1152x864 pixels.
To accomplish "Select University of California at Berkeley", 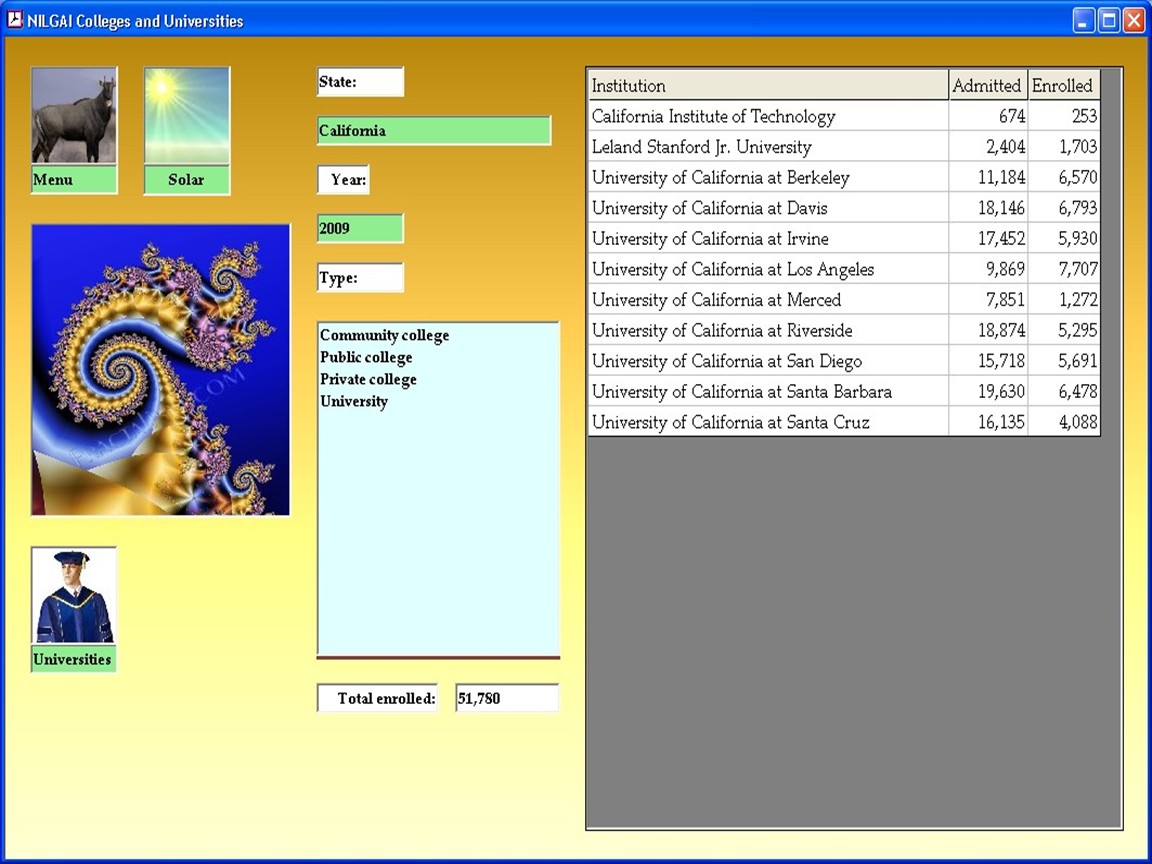I will coord(844,177).
